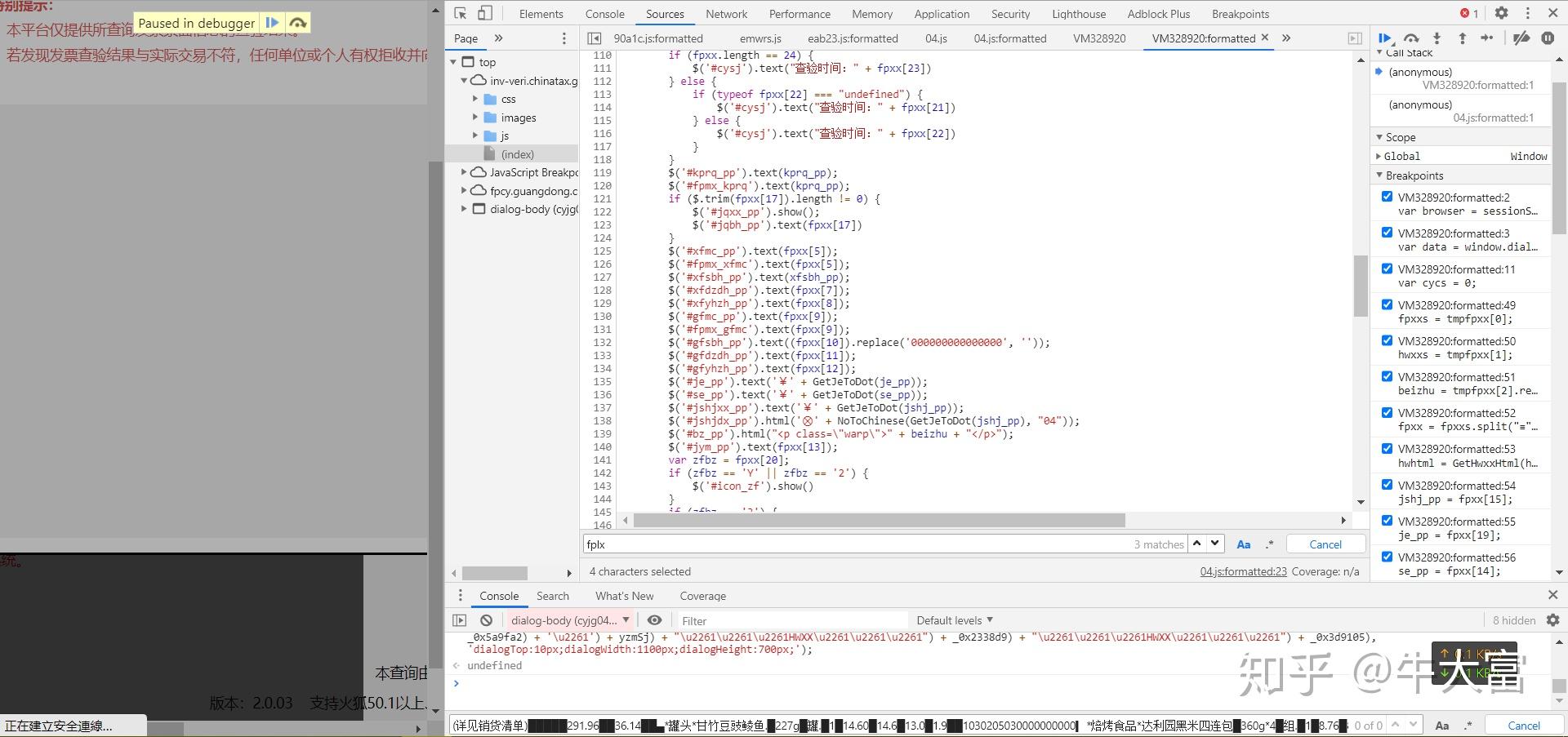
Task: Follow the 04.js:formatted:23 source link
Action: click(x=1243, y=571)
